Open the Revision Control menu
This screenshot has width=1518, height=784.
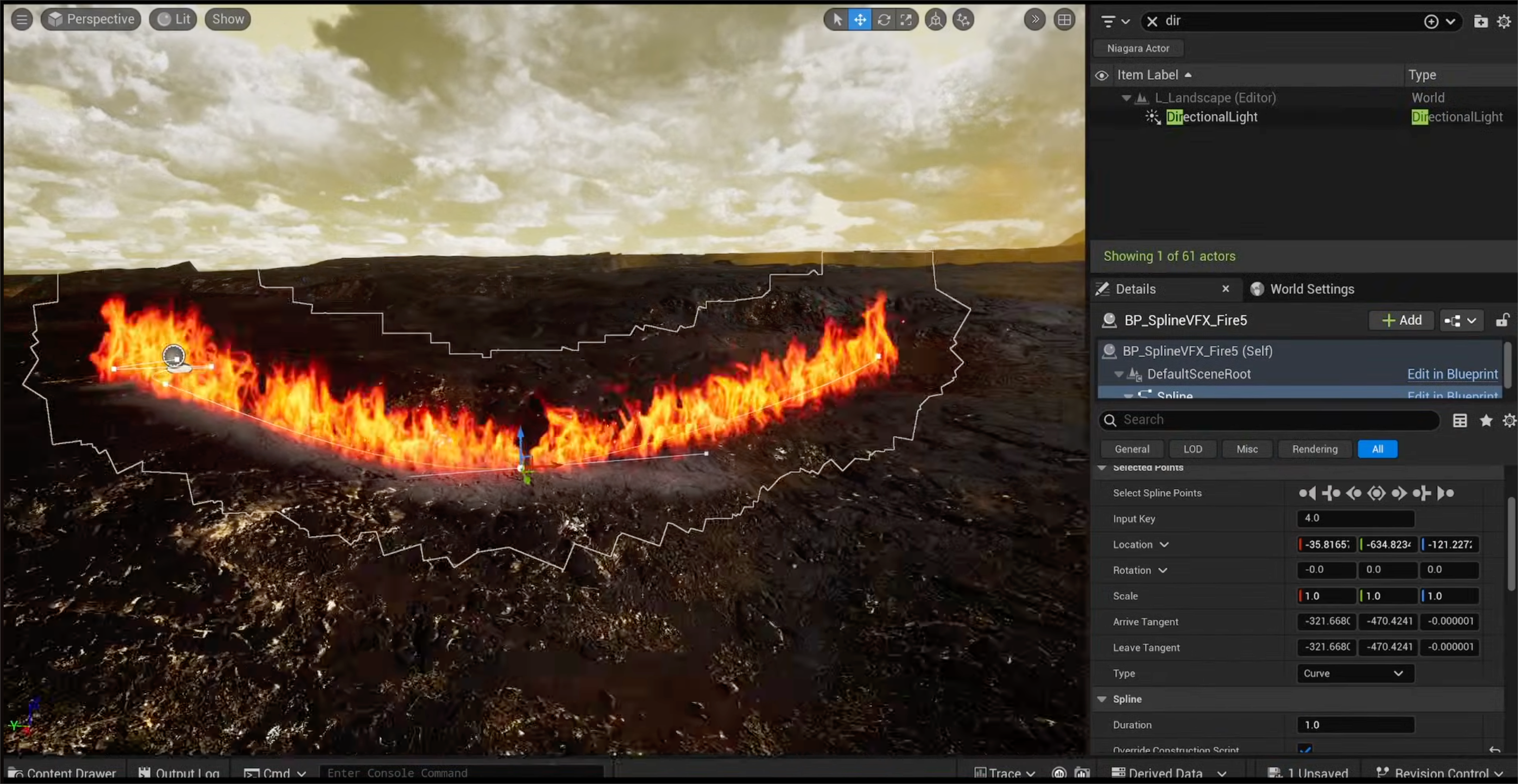tap(1440, 773)
